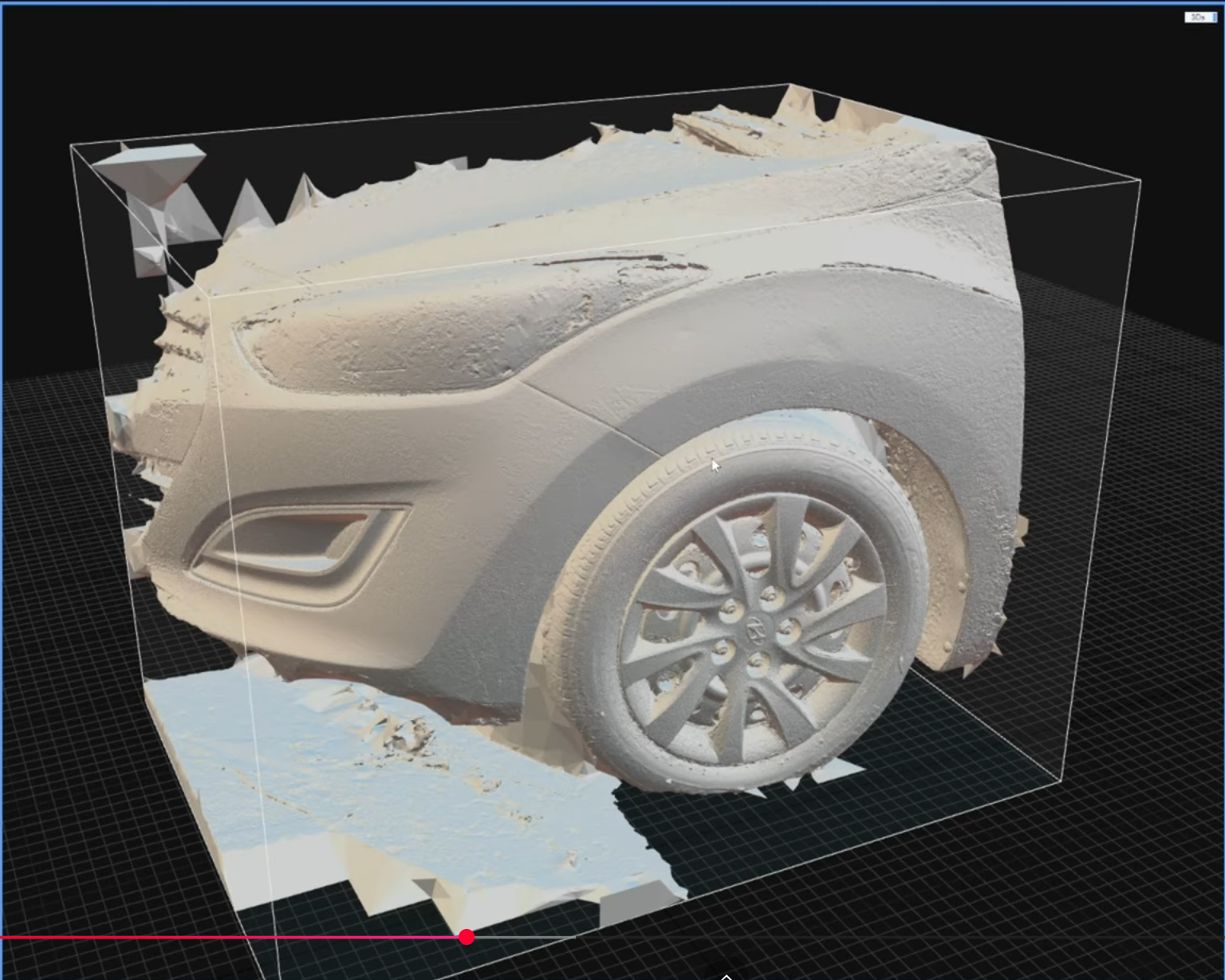Click the red playback scrubber handle
This screenshot has width=1225, height=980.
tap(467, 937)
